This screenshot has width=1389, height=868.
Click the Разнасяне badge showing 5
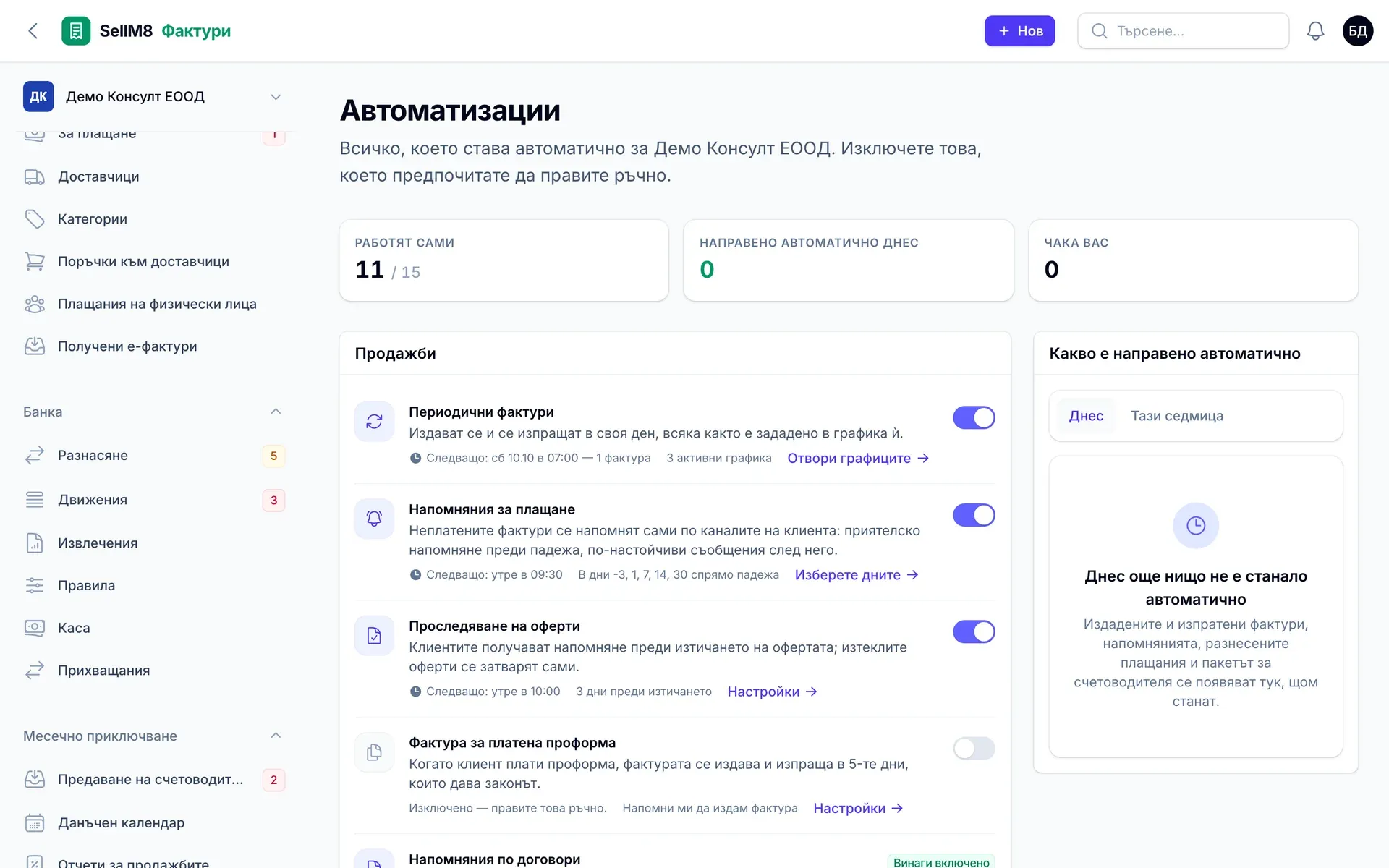[273, 456]
